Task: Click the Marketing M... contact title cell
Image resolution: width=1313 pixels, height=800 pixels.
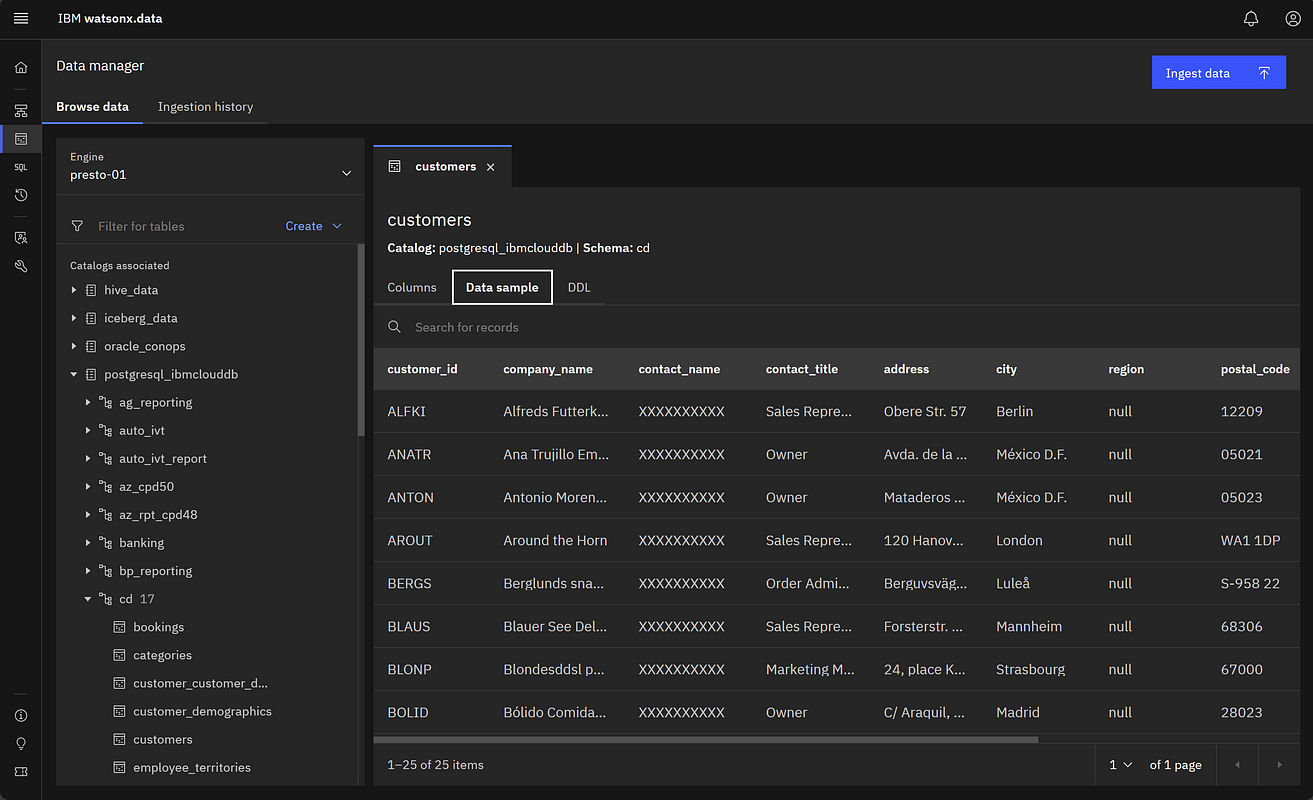Action: pos(810,669)
